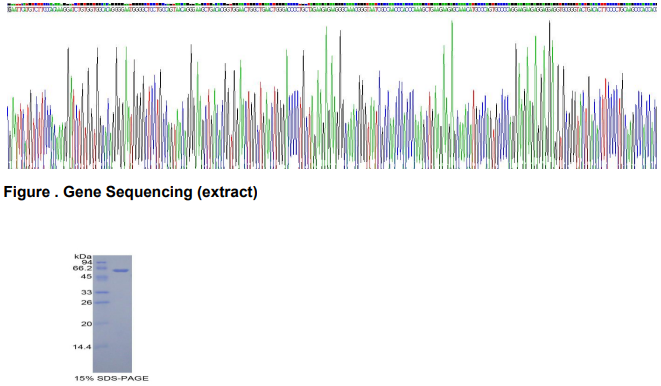661x386 pixels.
Task: Click the 66.2 kDa marker band
Action: (x=101, y=268)
